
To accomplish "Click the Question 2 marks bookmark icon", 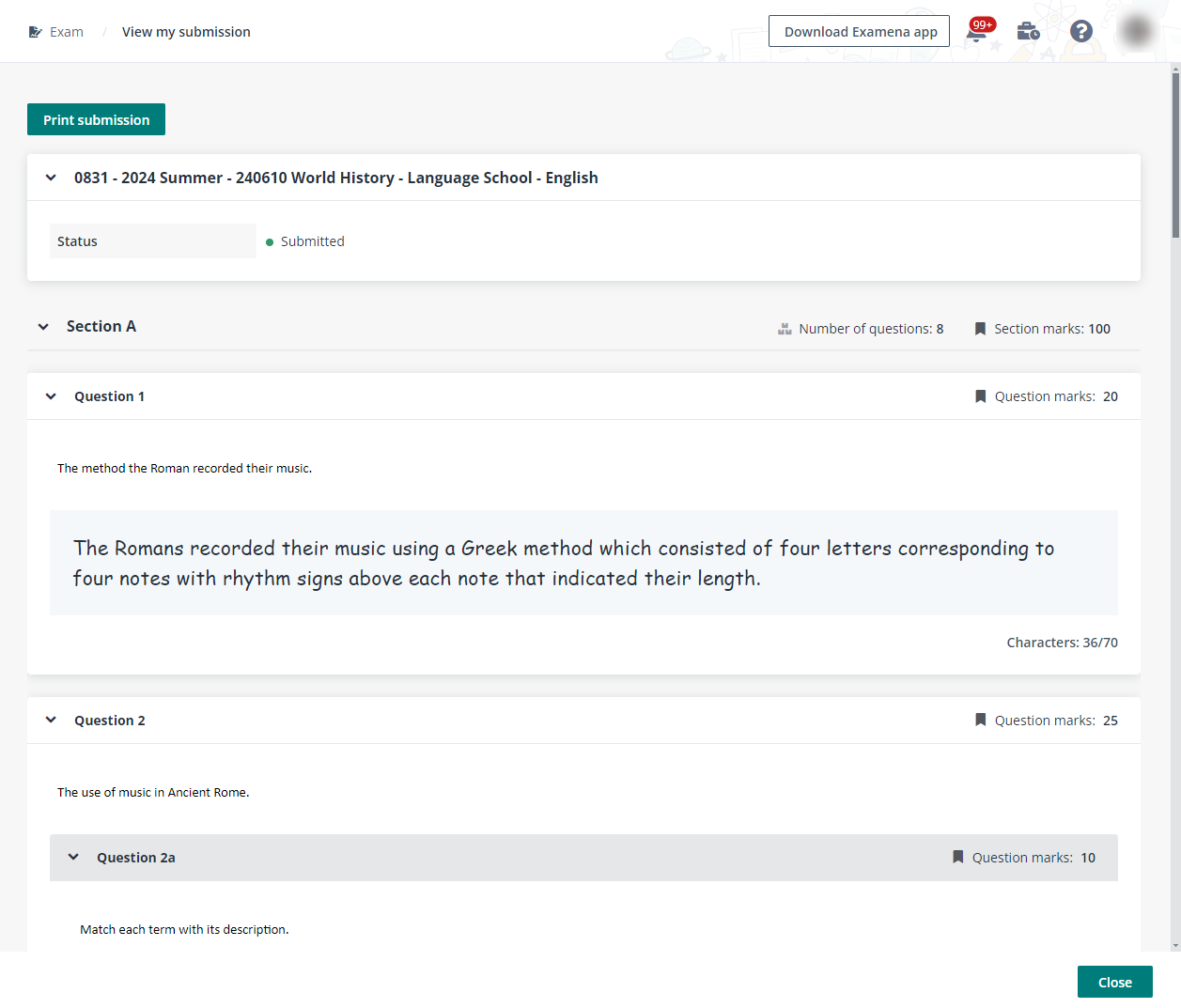I will coord(981,721).
